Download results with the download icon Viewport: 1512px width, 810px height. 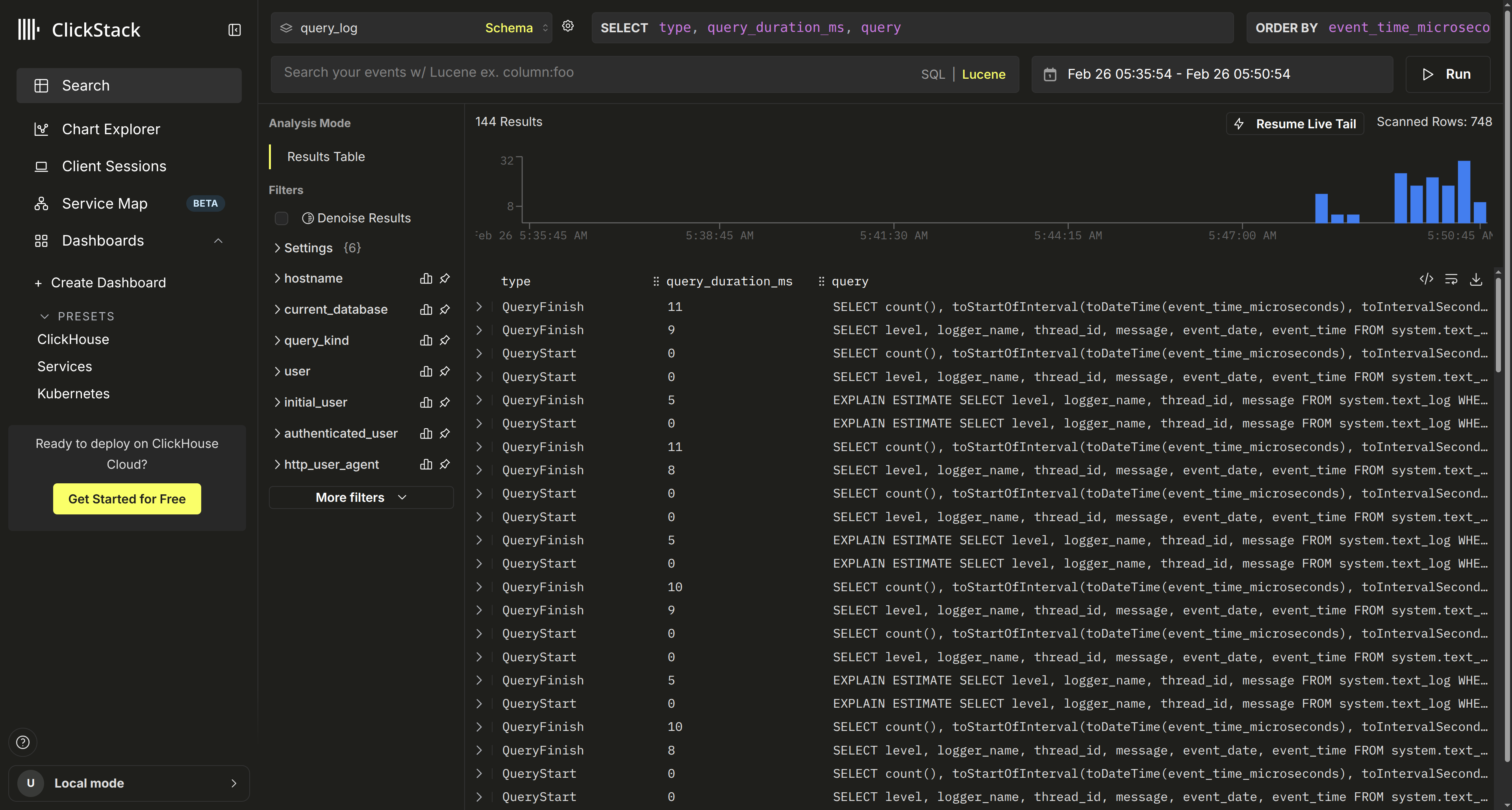(x=1476, y=280)
